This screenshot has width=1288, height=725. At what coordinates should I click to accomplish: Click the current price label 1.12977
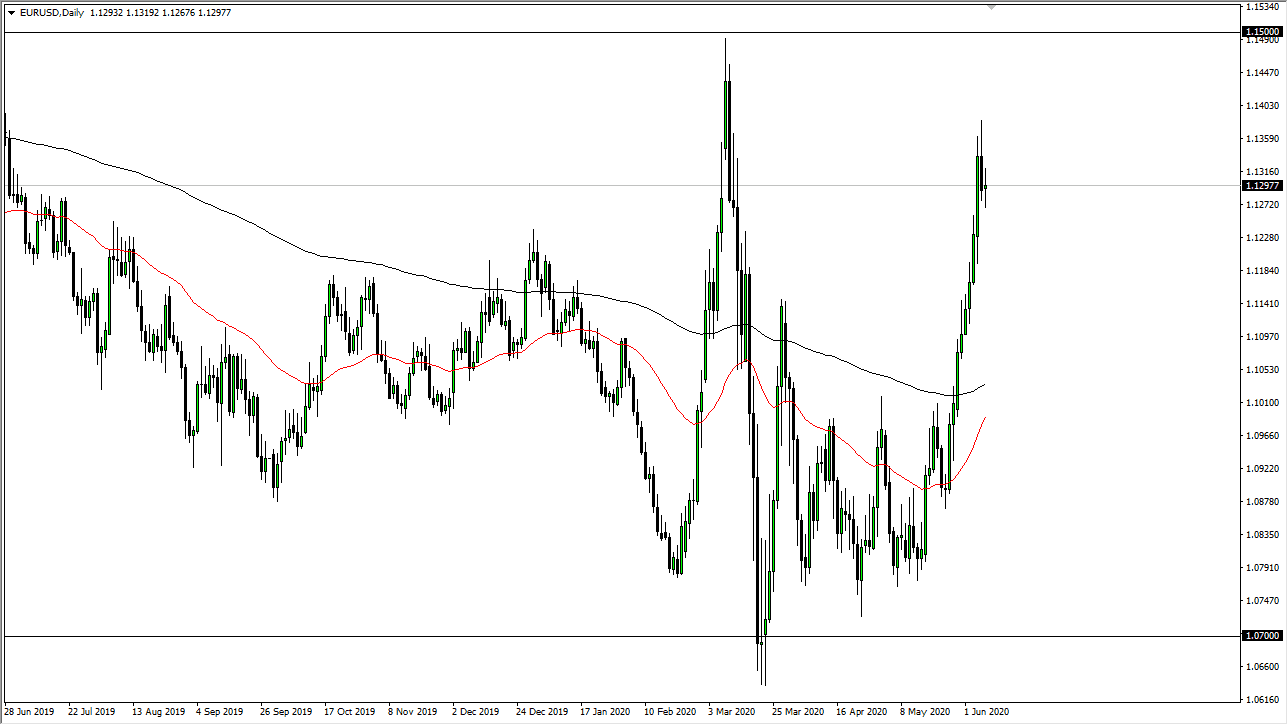1262,185
